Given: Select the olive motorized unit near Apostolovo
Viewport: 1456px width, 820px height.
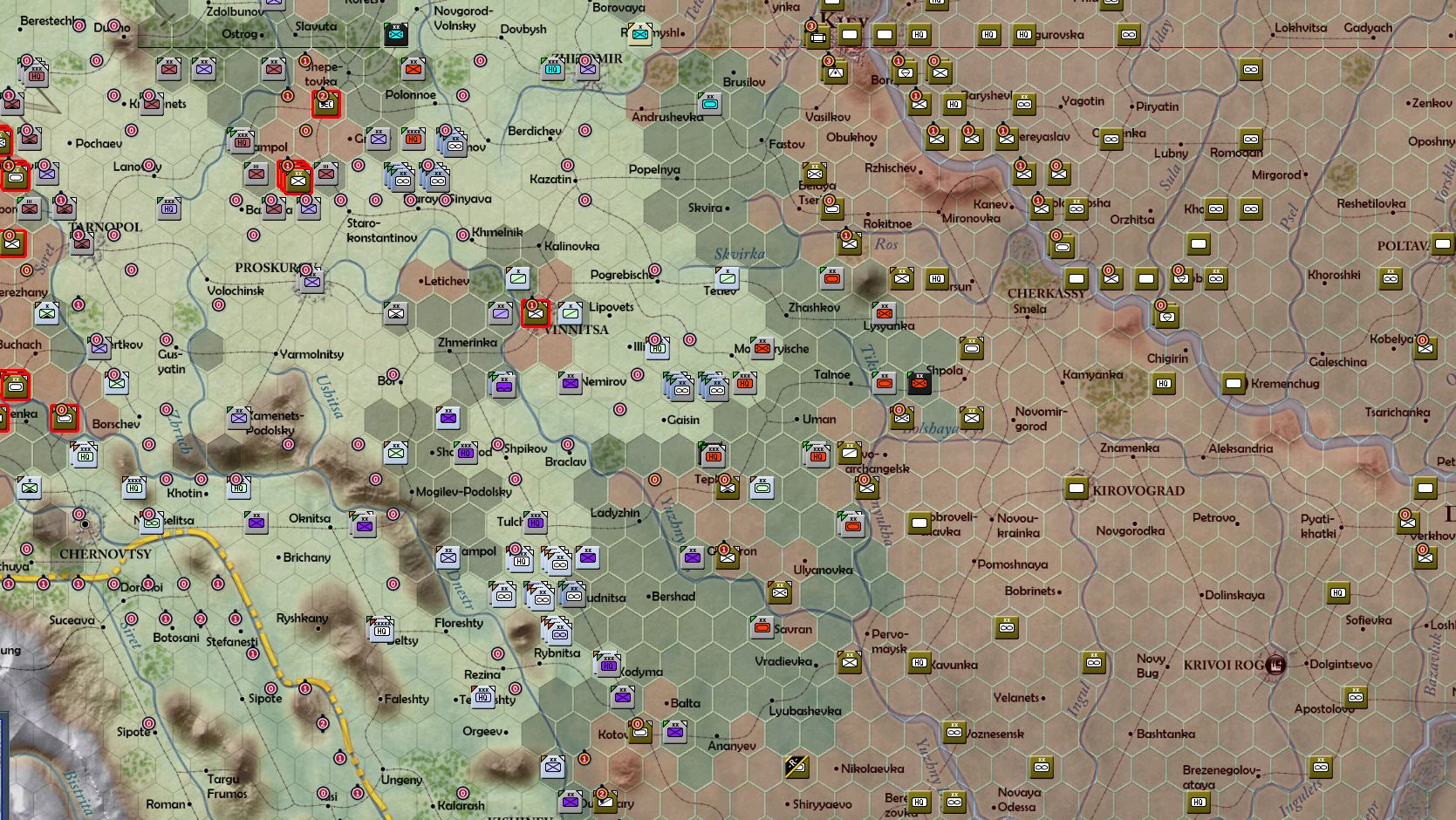Looking at the screenshot, I should tap(1355, 697).
